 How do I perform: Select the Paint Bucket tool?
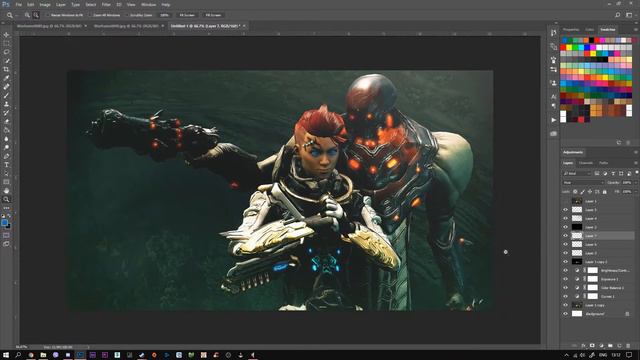[x=6, y=130]
